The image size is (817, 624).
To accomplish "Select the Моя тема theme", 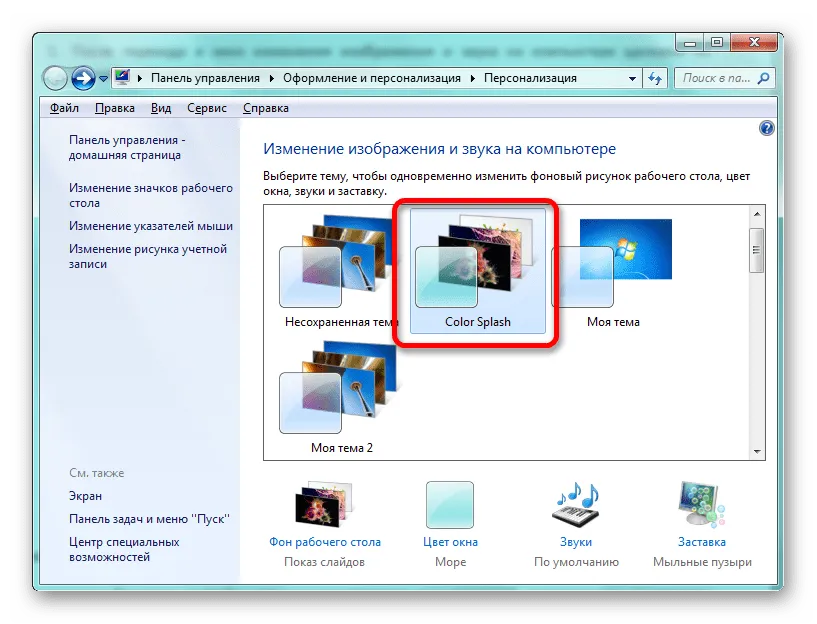I will (613, 271).
